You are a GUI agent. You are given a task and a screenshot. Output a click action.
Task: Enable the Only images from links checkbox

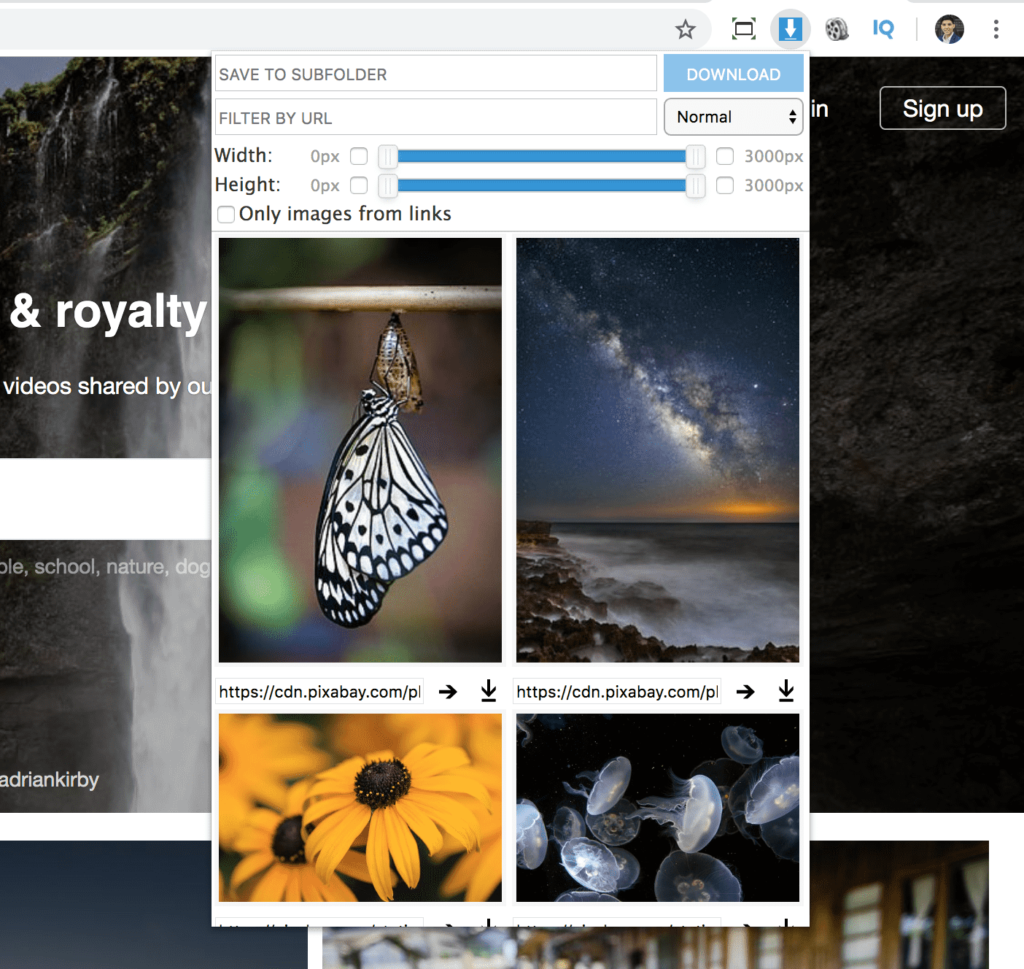(x=225, y=214)
